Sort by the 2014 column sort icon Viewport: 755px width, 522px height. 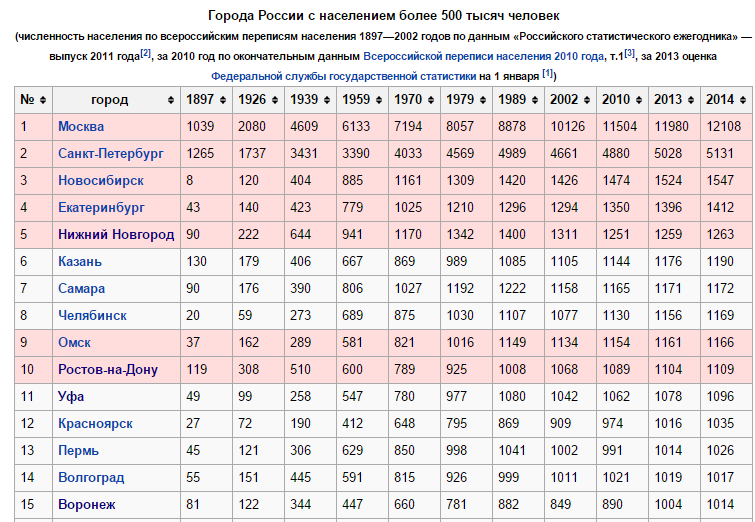pyautogui.click(x=741, y=100)
